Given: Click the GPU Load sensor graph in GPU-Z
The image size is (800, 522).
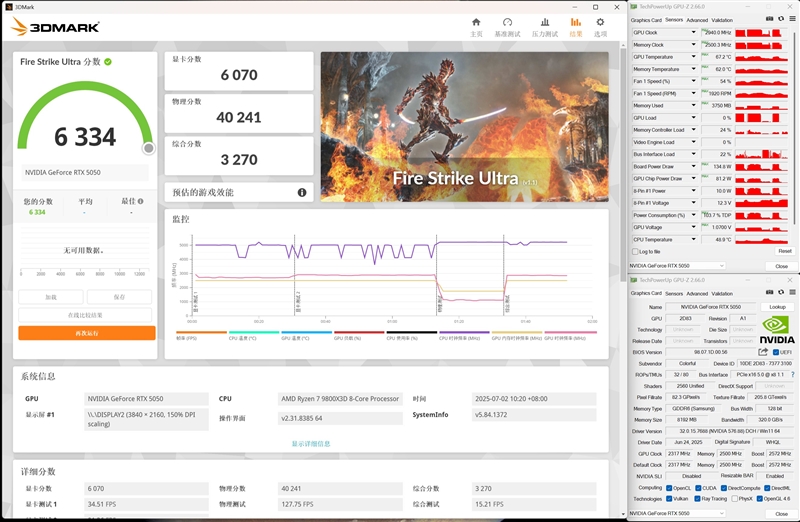Looking at the screenshot, I should pyautogui.click(x=761, y=117).
